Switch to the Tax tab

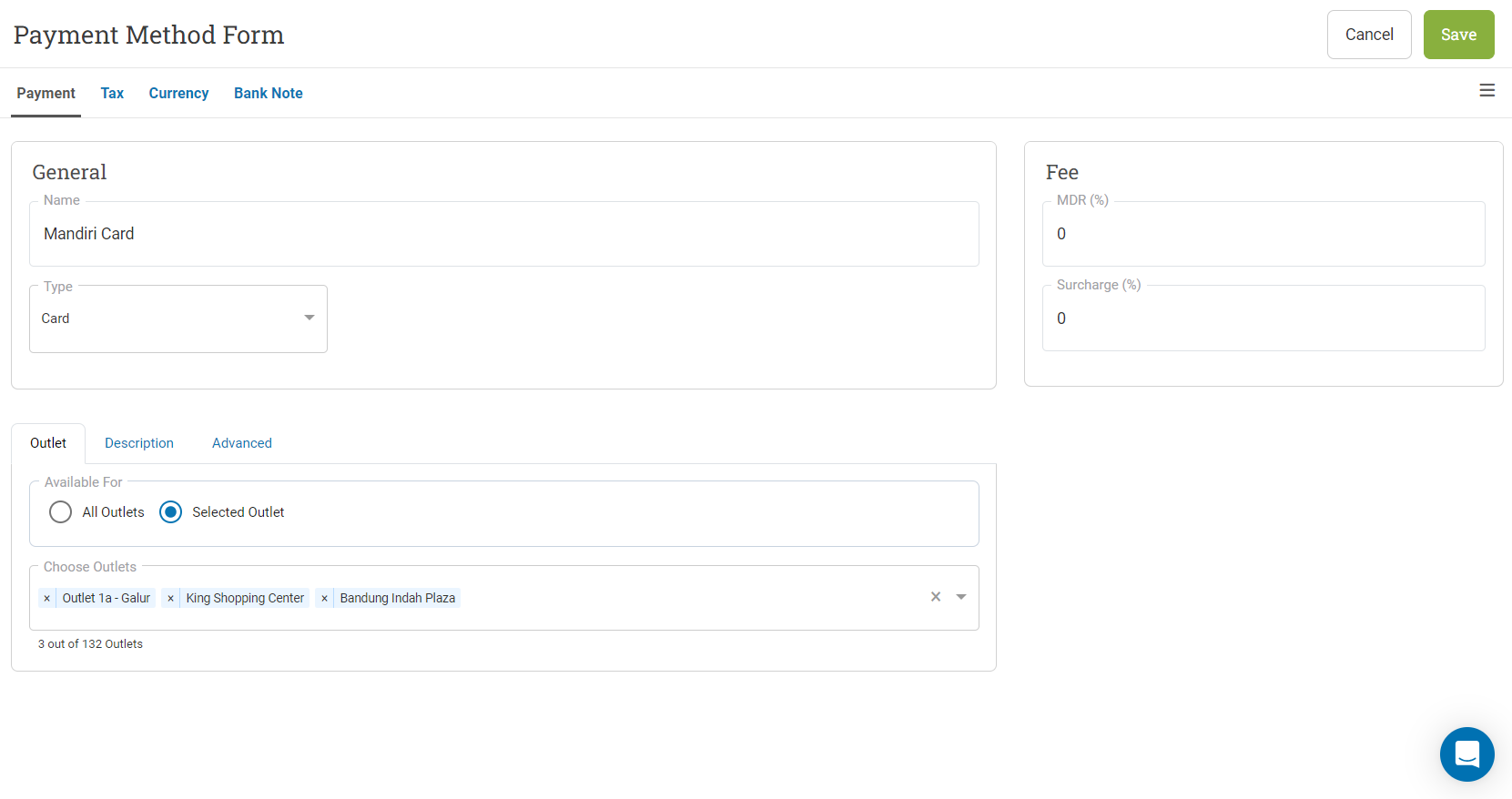(112, 93)
